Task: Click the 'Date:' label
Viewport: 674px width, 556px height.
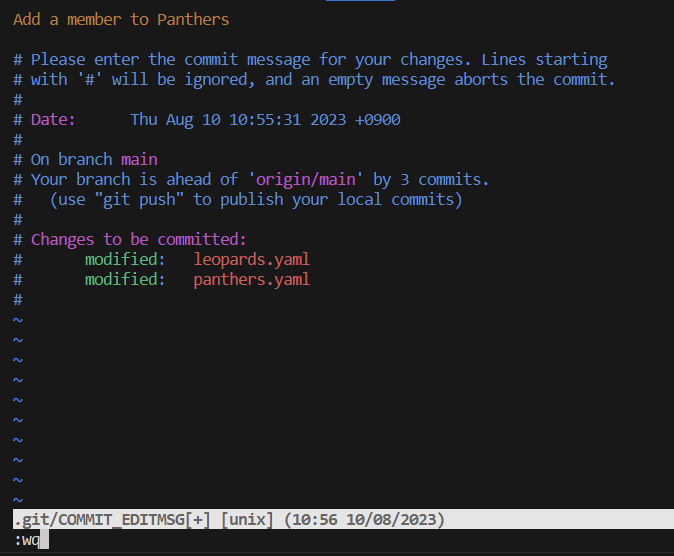Action: [x=53, y=120]
